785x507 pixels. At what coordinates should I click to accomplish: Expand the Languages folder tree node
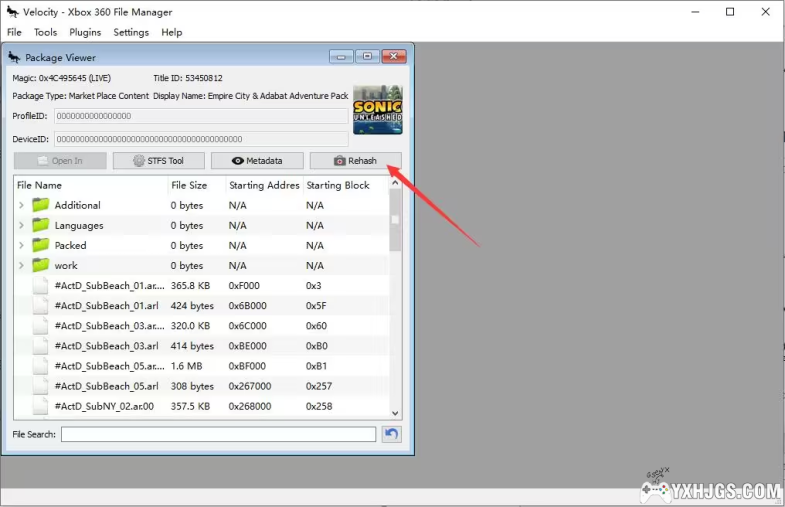point(21,225)
